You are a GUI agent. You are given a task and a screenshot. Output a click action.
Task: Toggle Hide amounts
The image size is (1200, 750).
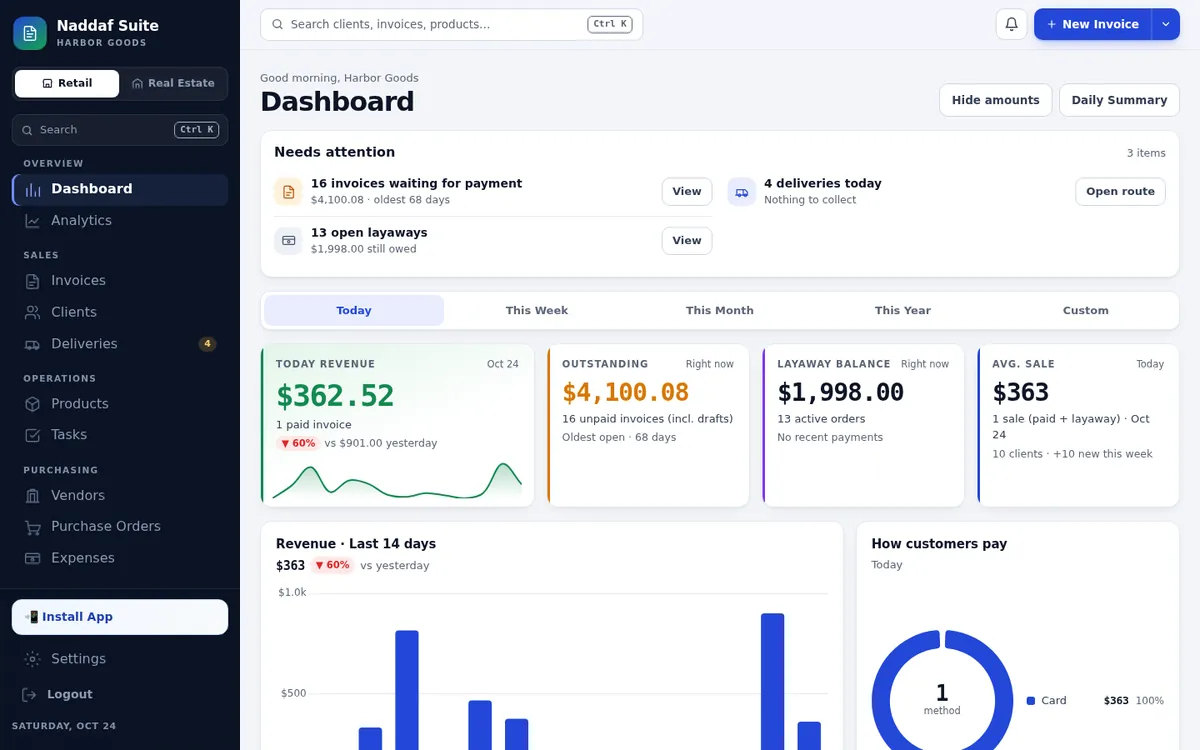click(x=995, y=100)
